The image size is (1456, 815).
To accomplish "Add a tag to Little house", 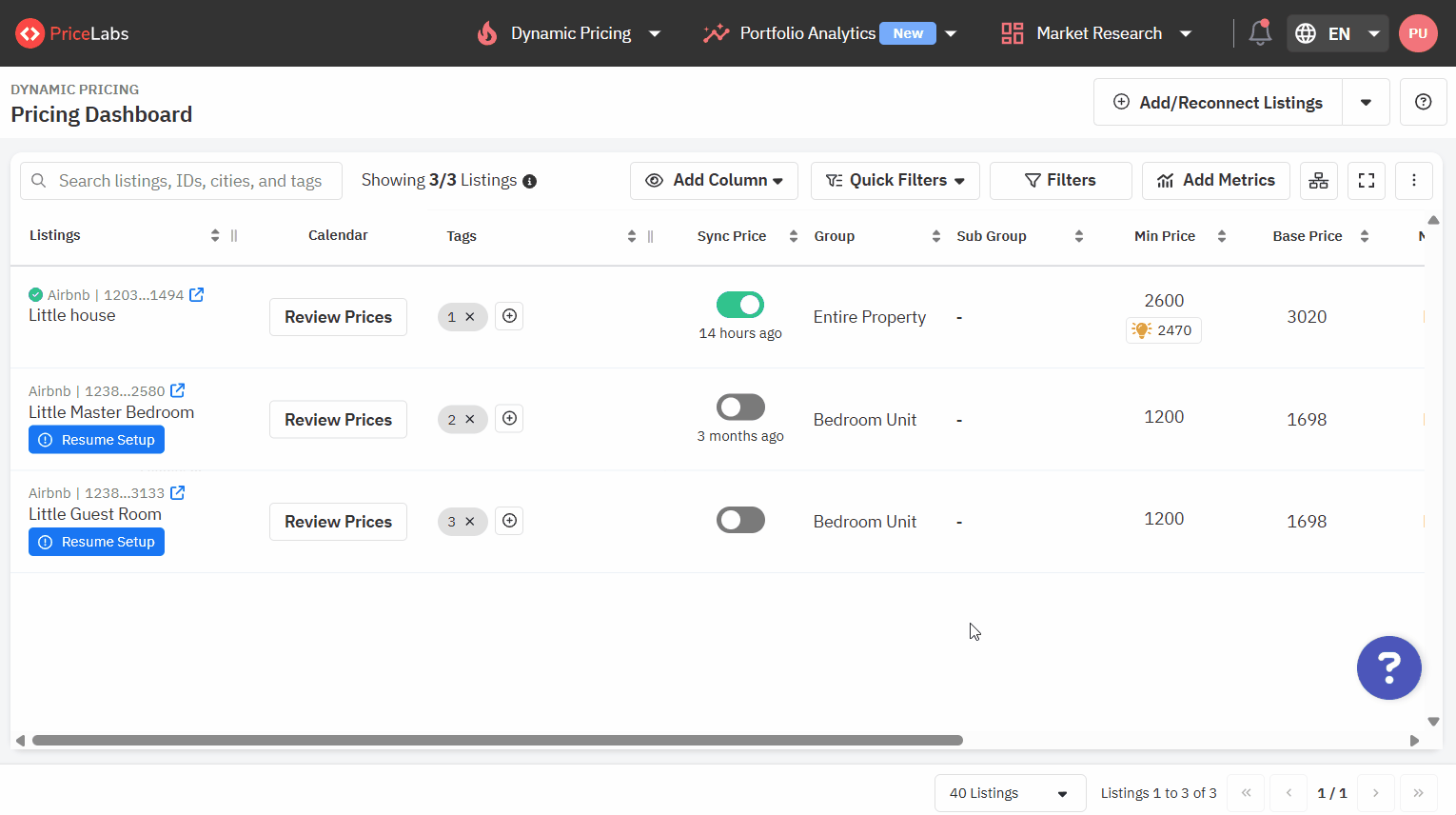I will click(510, 316).
